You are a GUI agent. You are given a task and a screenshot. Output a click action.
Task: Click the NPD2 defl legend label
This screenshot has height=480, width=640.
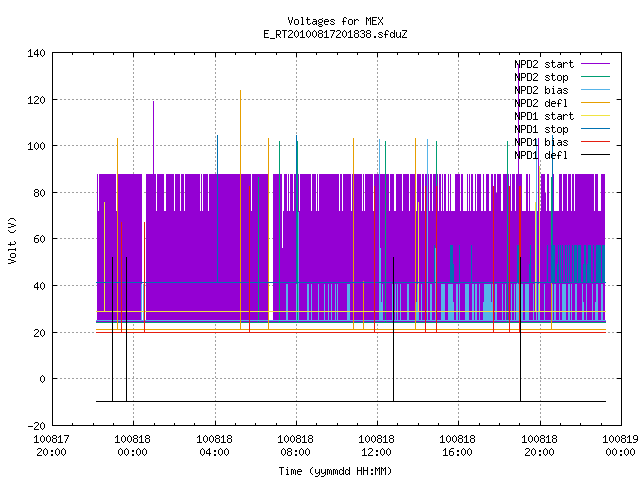click(541, 103)
